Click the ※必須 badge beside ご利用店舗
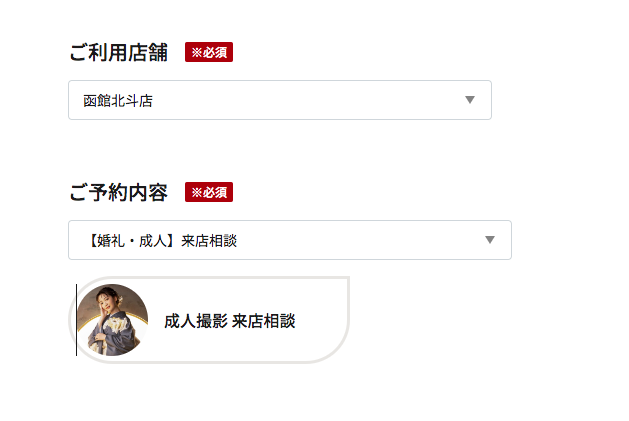 point(209,52)
